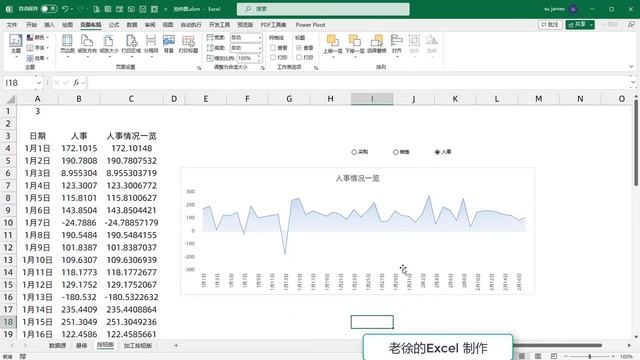Open theme Effects (效果) menu
This screenshot has height=360, width=640.
[x=38, y=58]
